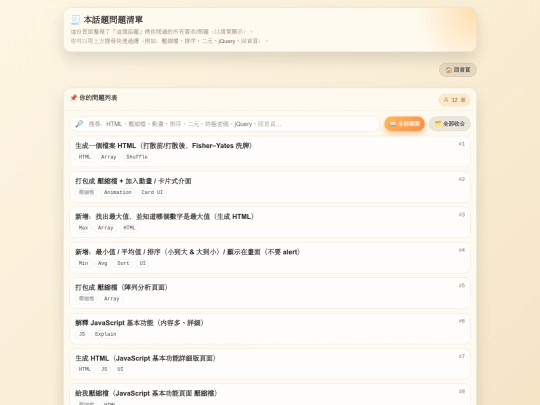Click the 壓縮檔 tag in question #5

tap(86, 299)
